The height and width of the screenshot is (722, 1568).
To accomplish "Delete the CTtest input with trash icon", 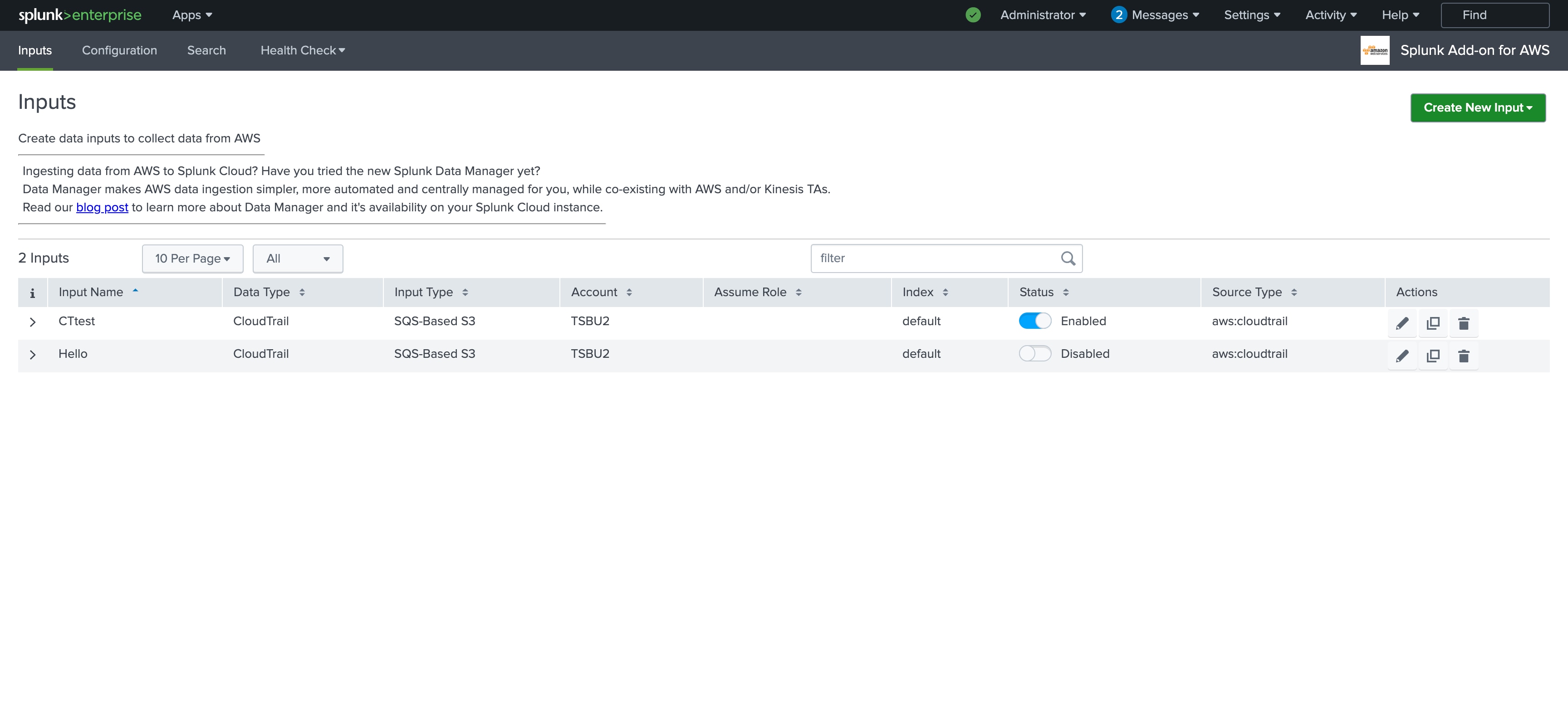I will [x=1464, y=323].
